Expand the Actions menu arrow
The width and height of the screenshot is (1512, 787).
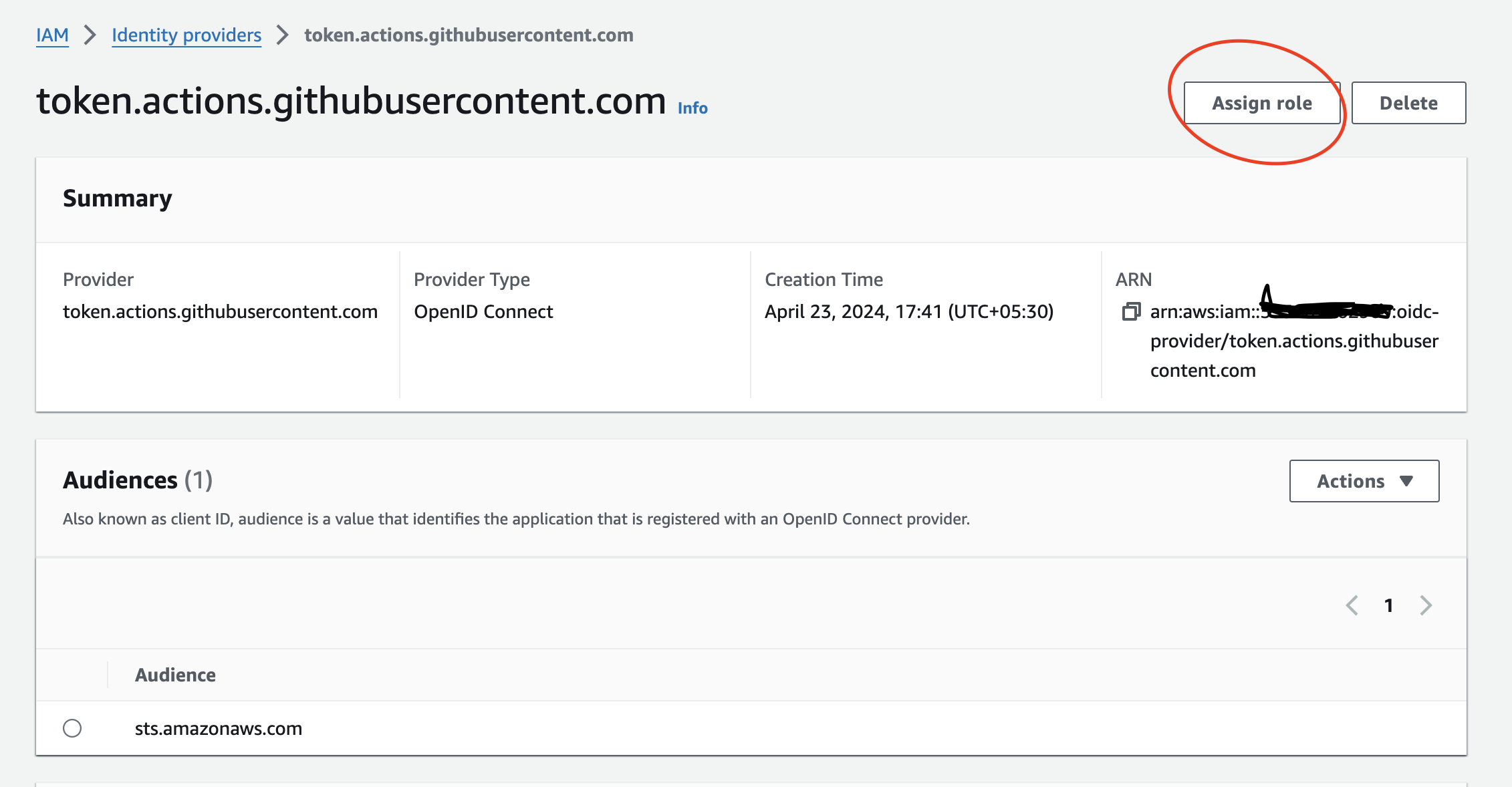(1408, 480)
